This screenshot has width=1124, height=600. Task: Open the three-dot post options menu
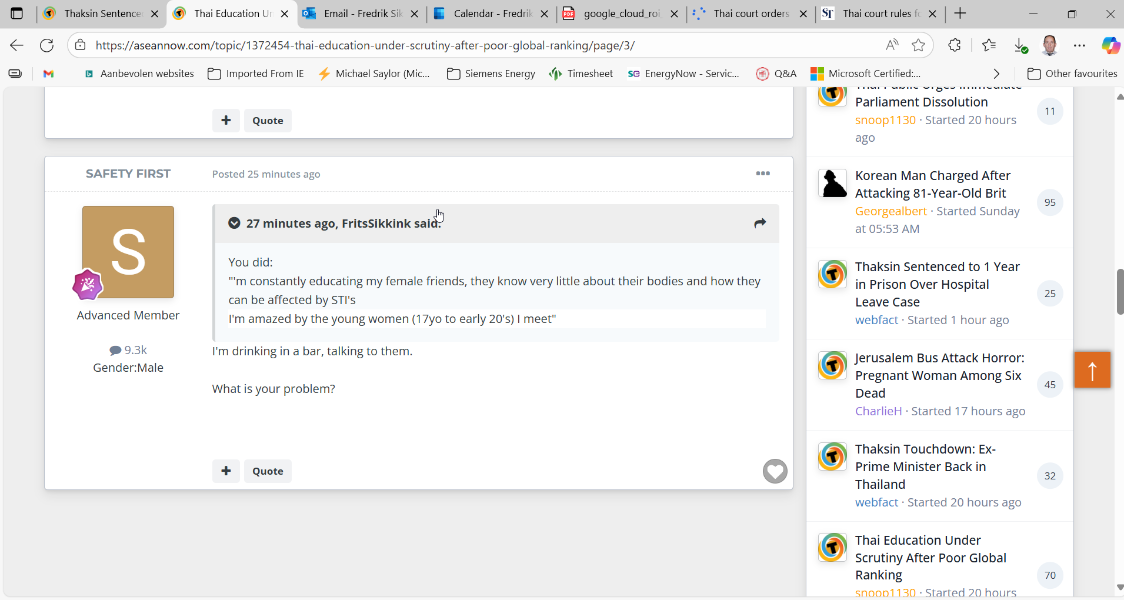(x=763, y=174)
